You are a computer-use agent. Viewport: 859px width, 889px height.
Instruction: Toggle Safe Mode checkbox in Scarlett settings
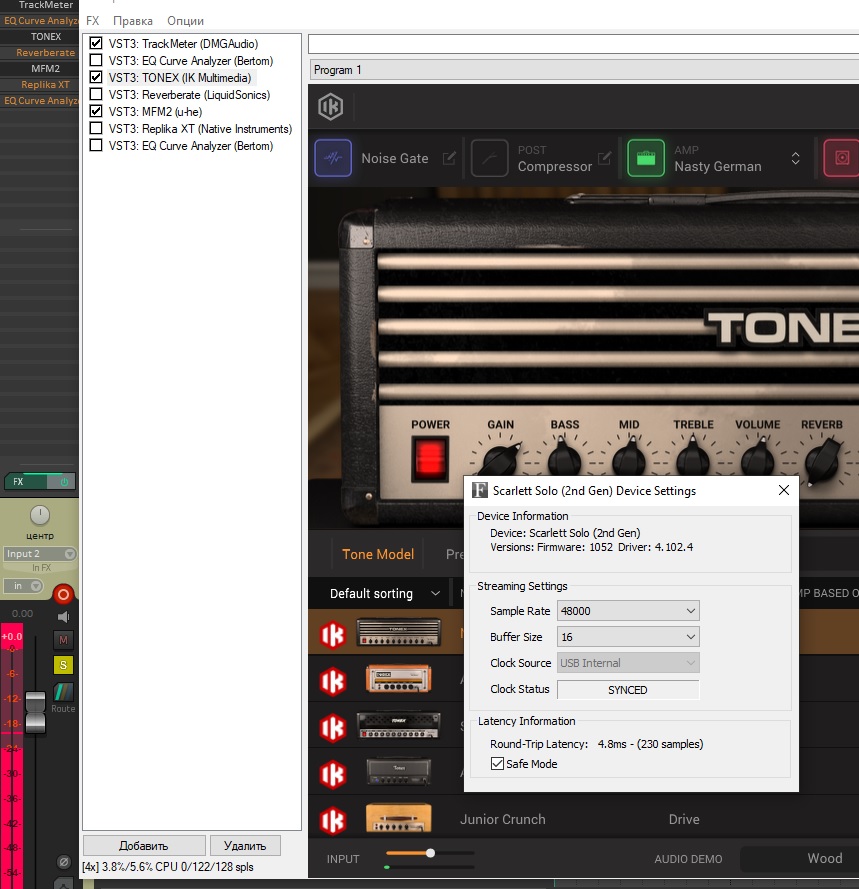coord(497,764)
